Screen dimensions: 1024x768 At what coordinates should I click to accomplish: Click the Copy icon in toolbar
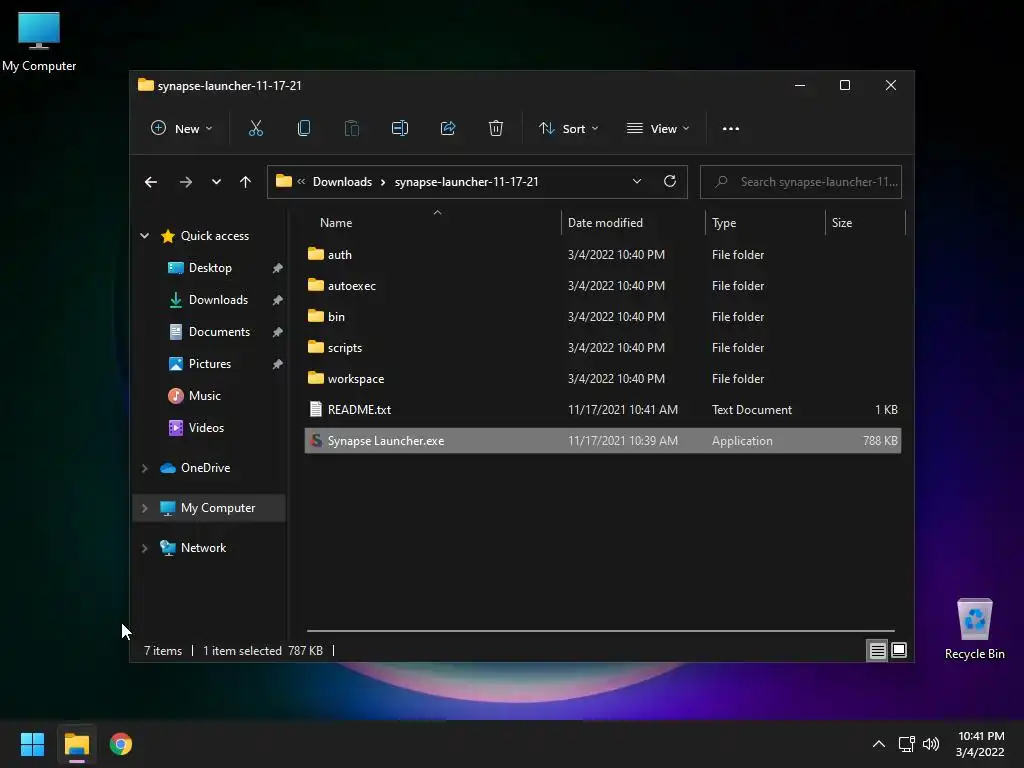click(x=304, y=129)
